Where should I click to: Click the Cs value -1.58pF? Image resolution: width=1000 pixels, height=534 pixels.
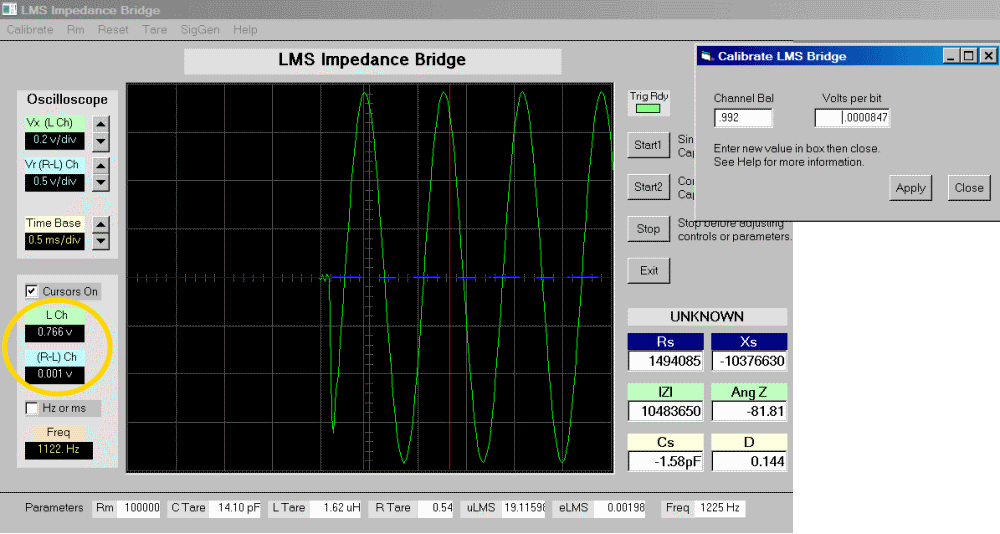666,461
